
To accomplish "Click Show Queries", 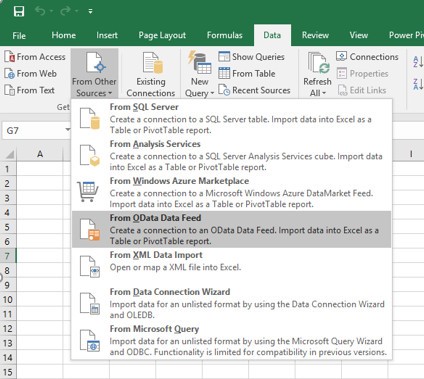I will tap(251, 57).
